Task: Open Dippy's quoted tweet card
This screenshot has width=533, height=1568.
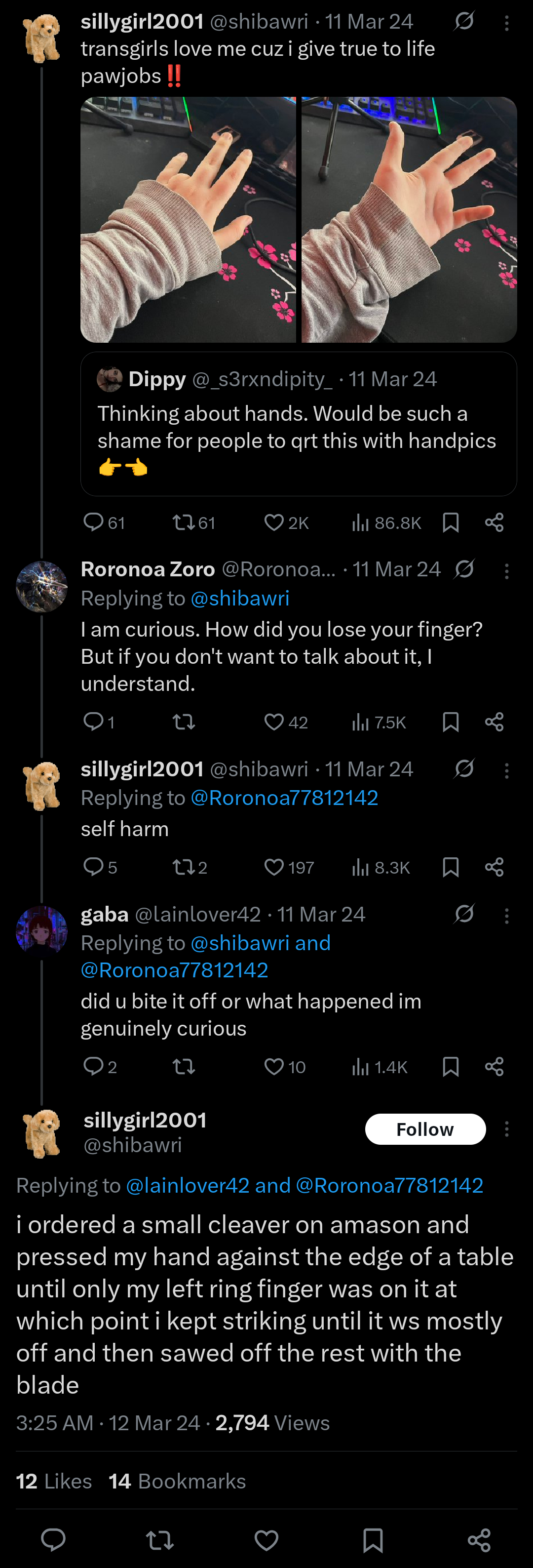Action: [298, 424]
